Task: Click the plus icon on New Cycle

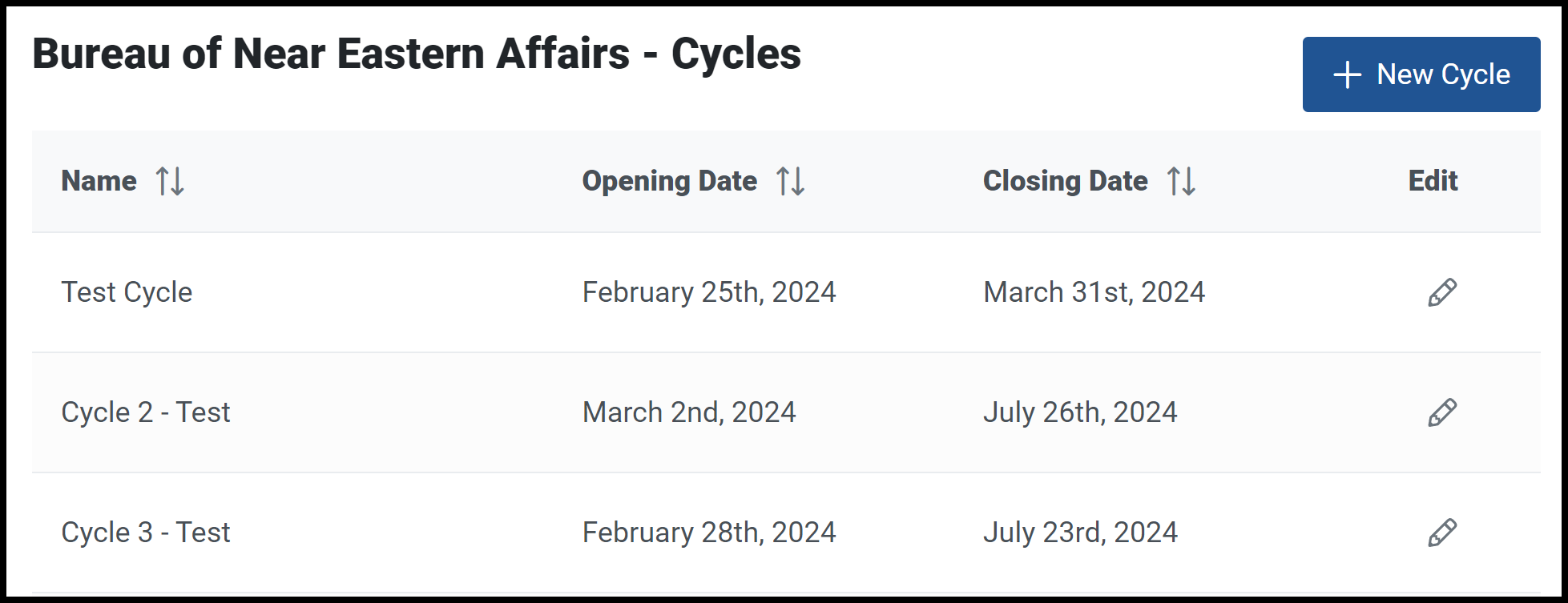Action: coord(1347,75)
